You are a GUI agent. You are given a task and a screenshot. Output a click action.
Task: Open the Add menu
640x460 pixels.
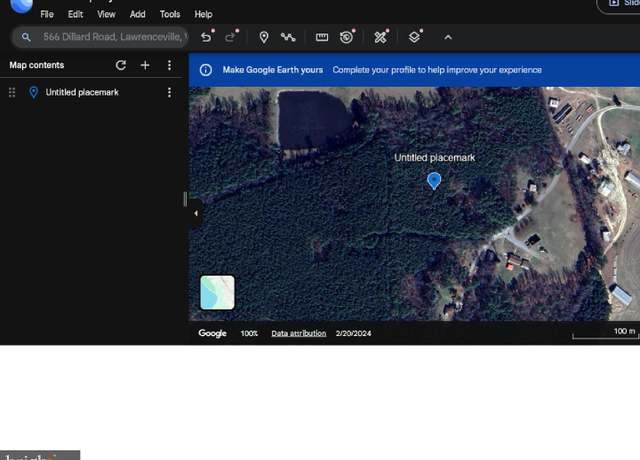[138, 14]
